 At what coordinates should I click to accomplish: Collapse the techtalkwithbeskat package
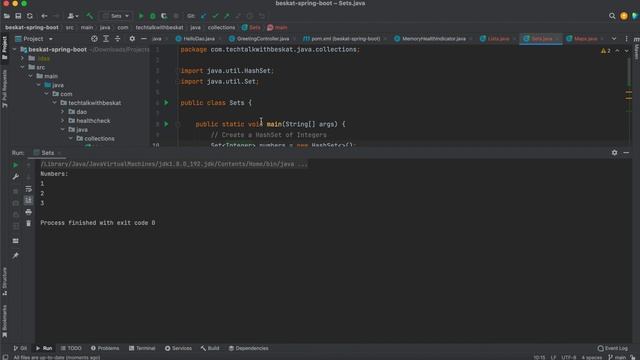54,102
